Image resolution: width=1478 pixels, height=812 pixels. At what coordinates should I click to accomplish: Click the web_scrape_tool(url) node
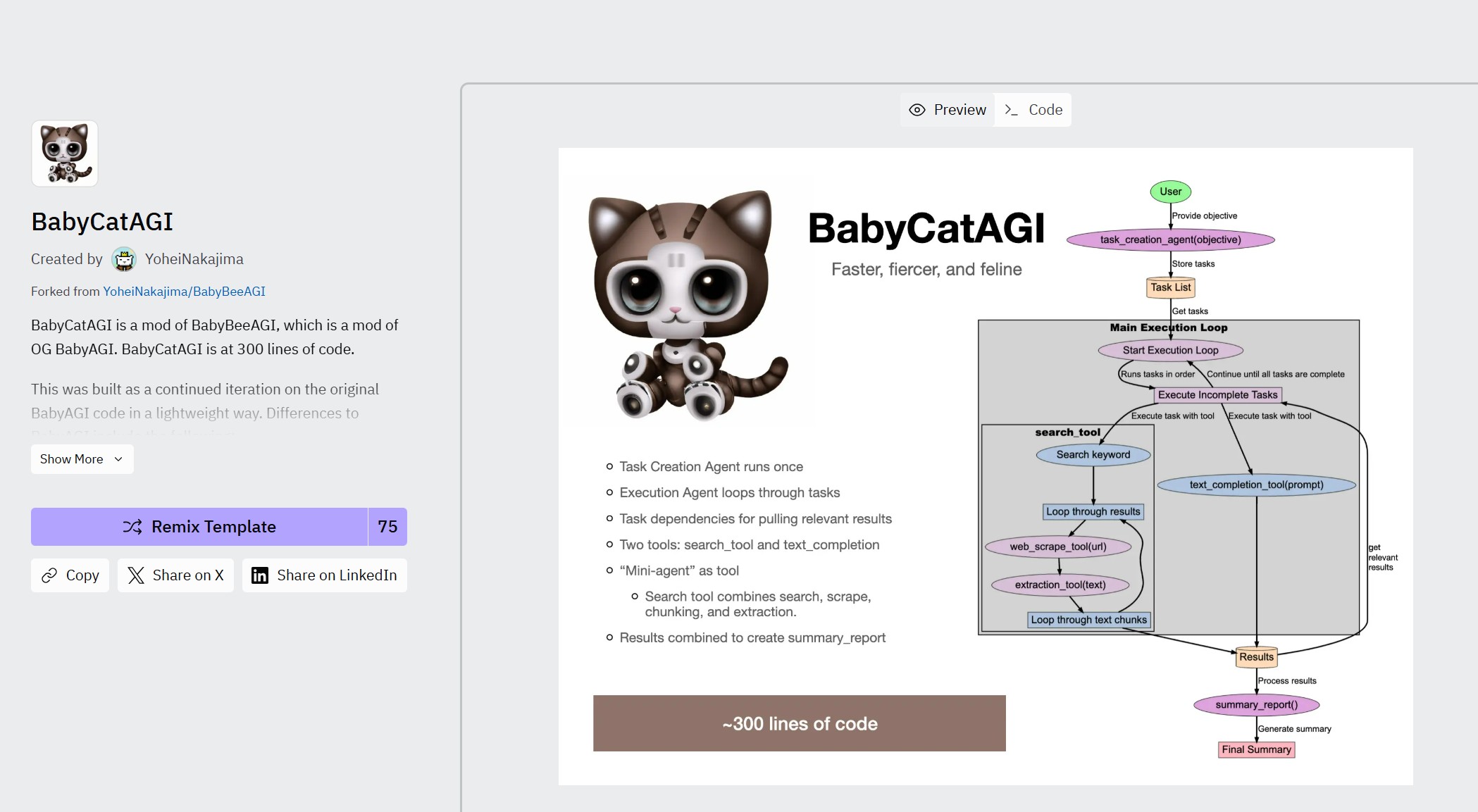point(1058,546)
